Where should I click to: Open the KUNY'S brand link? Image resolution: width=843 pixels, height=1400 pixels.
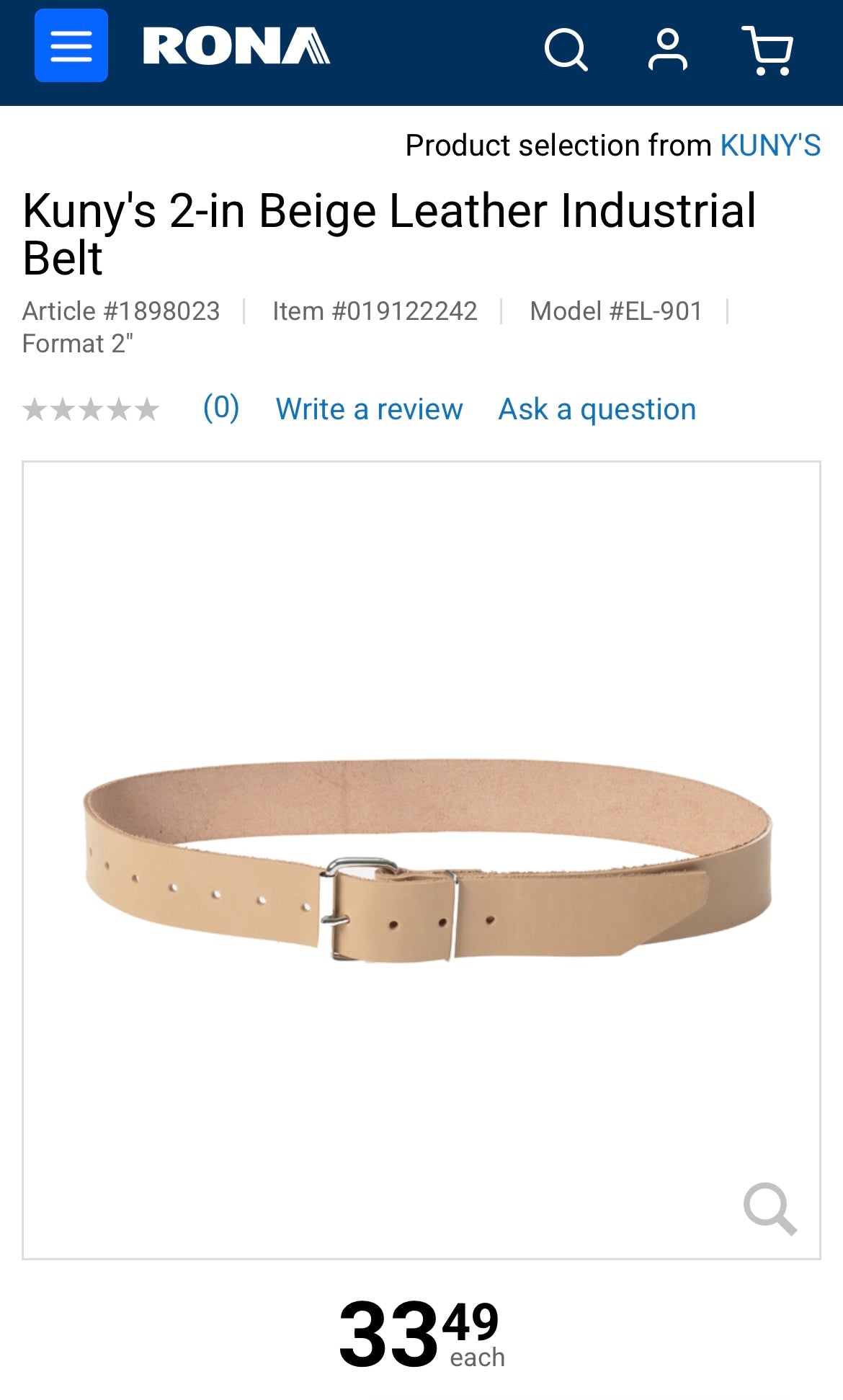[770, 145]
